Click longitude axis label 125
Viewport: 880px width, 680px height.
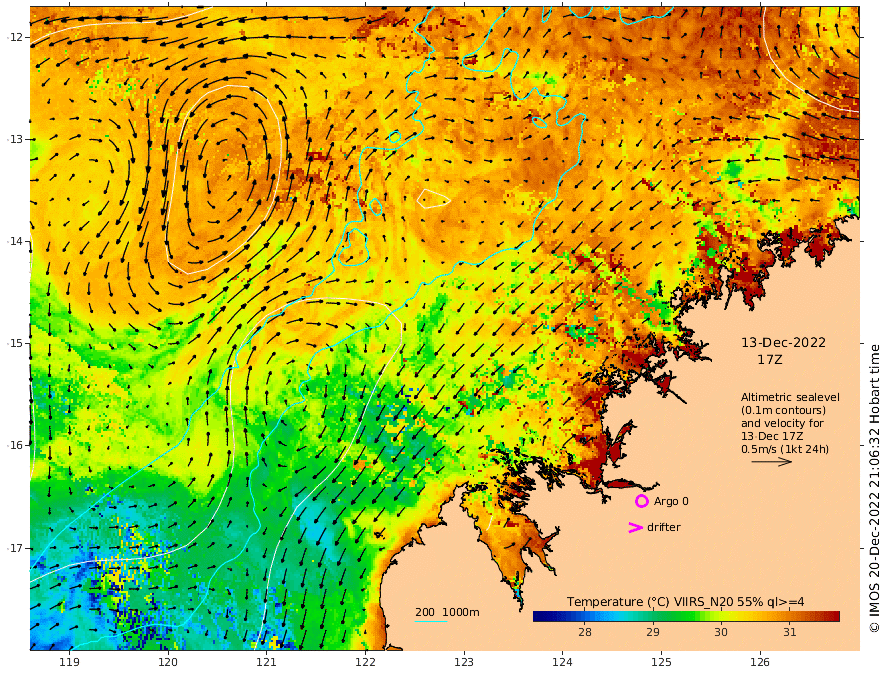point(661,662)
